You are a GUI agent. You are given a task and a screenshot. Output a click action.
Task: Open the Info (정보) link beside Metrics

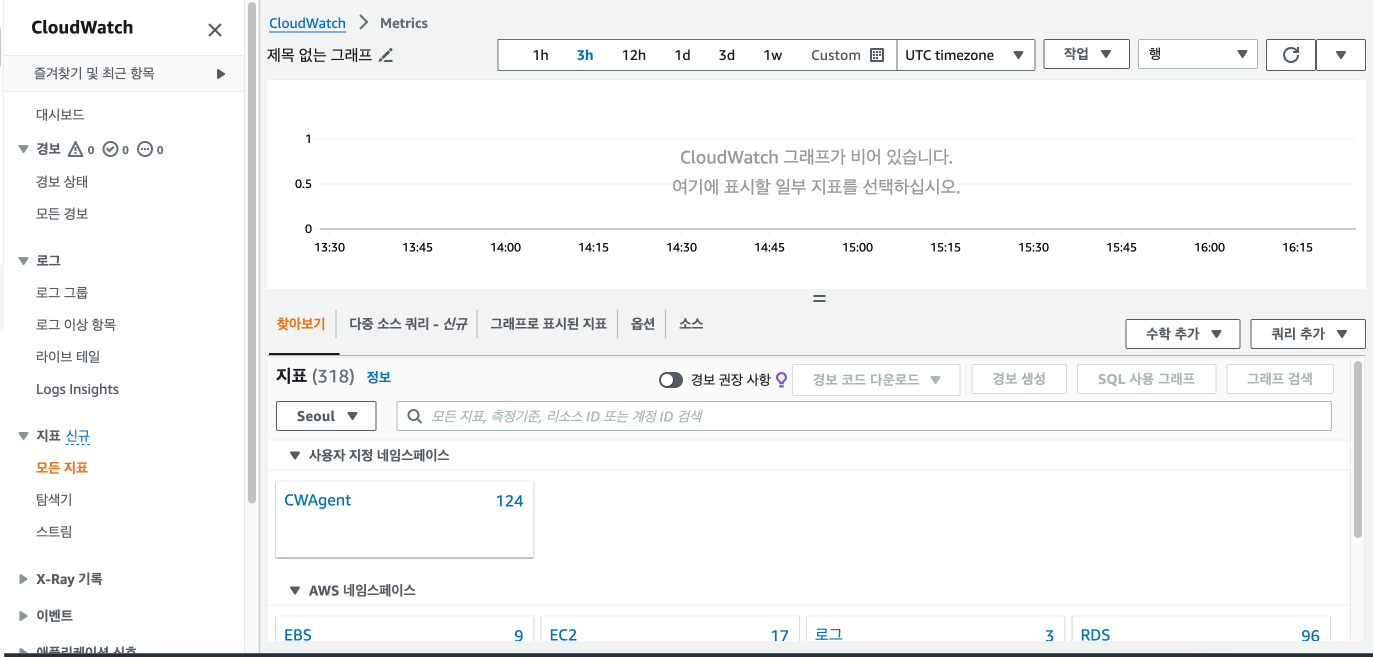tap(378, 378)
